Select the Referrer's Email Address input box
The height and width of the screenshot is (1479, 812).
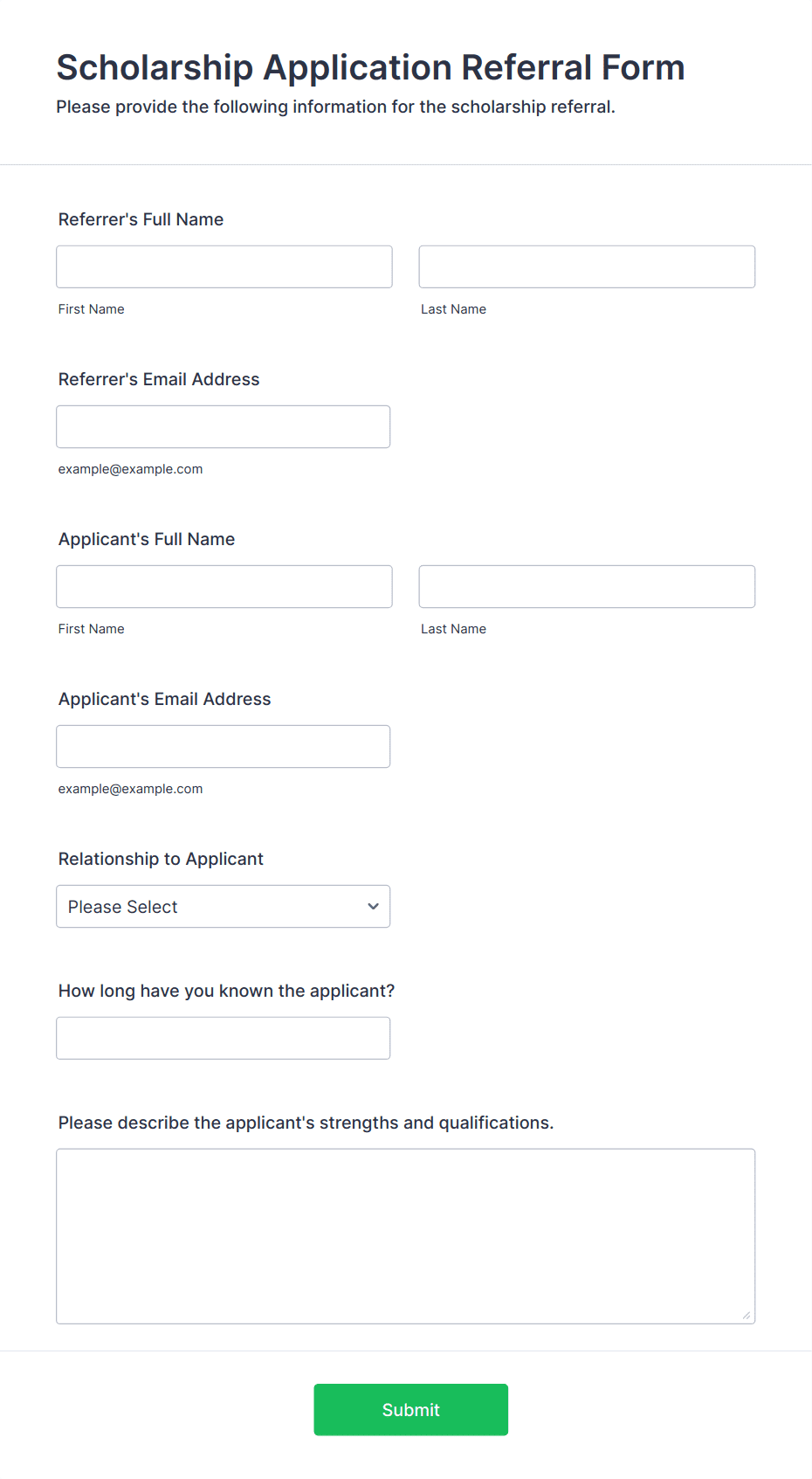click(223, 426)
